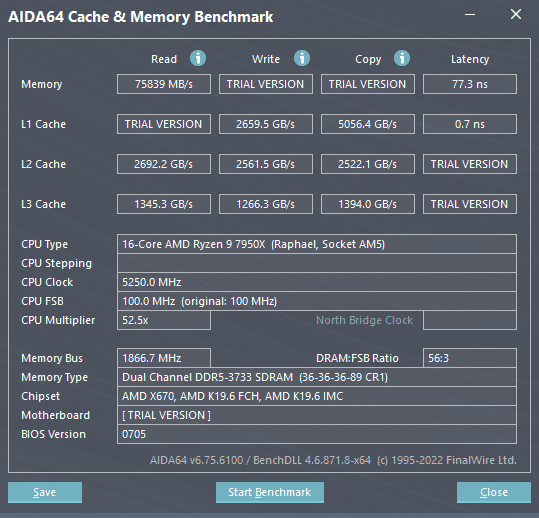Click the BIOS Version 0705 field
539x518 pixels.
[317, 434]
